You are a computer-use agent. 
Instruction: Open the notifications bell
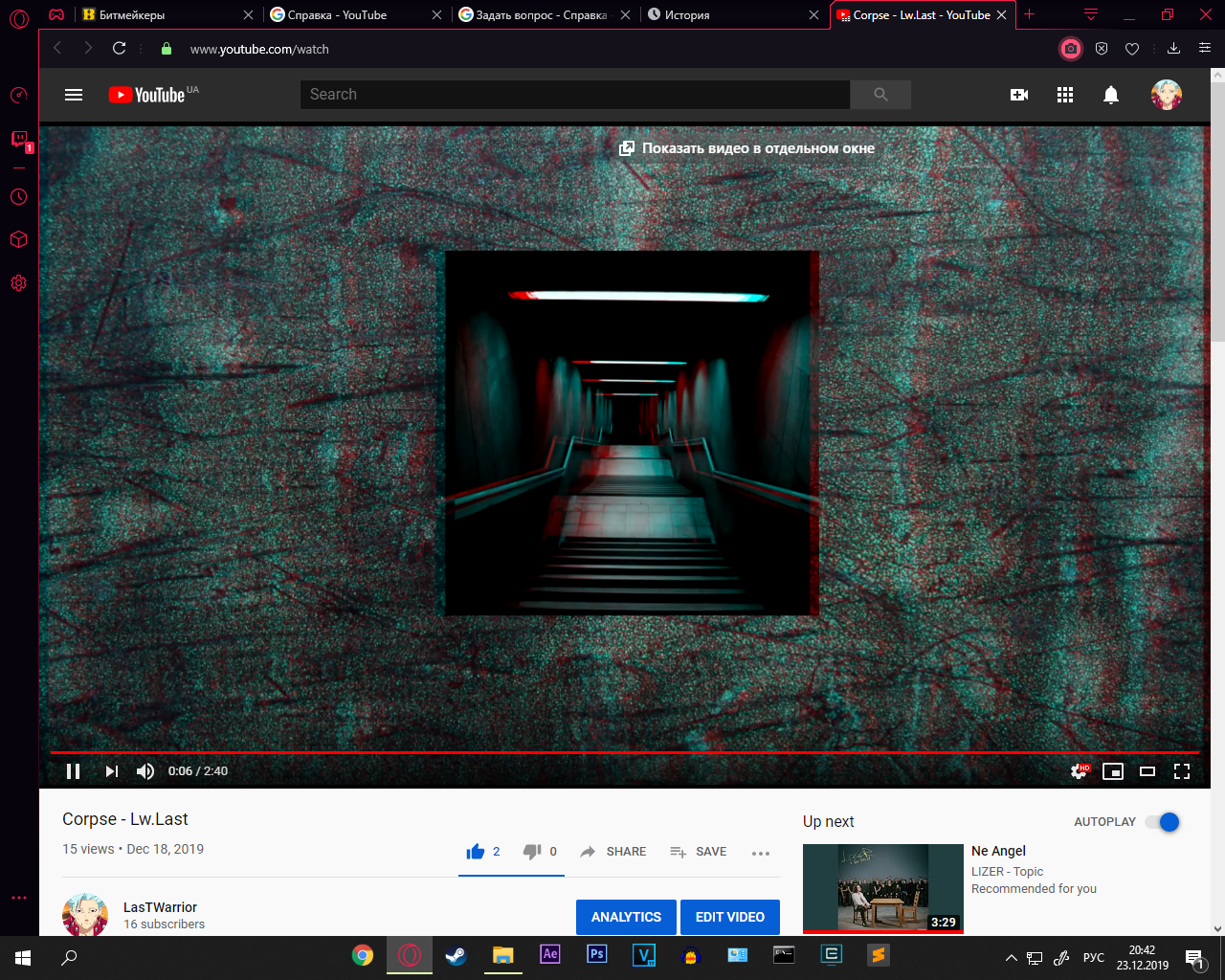pyautogui.click(x=1111, y=95)
